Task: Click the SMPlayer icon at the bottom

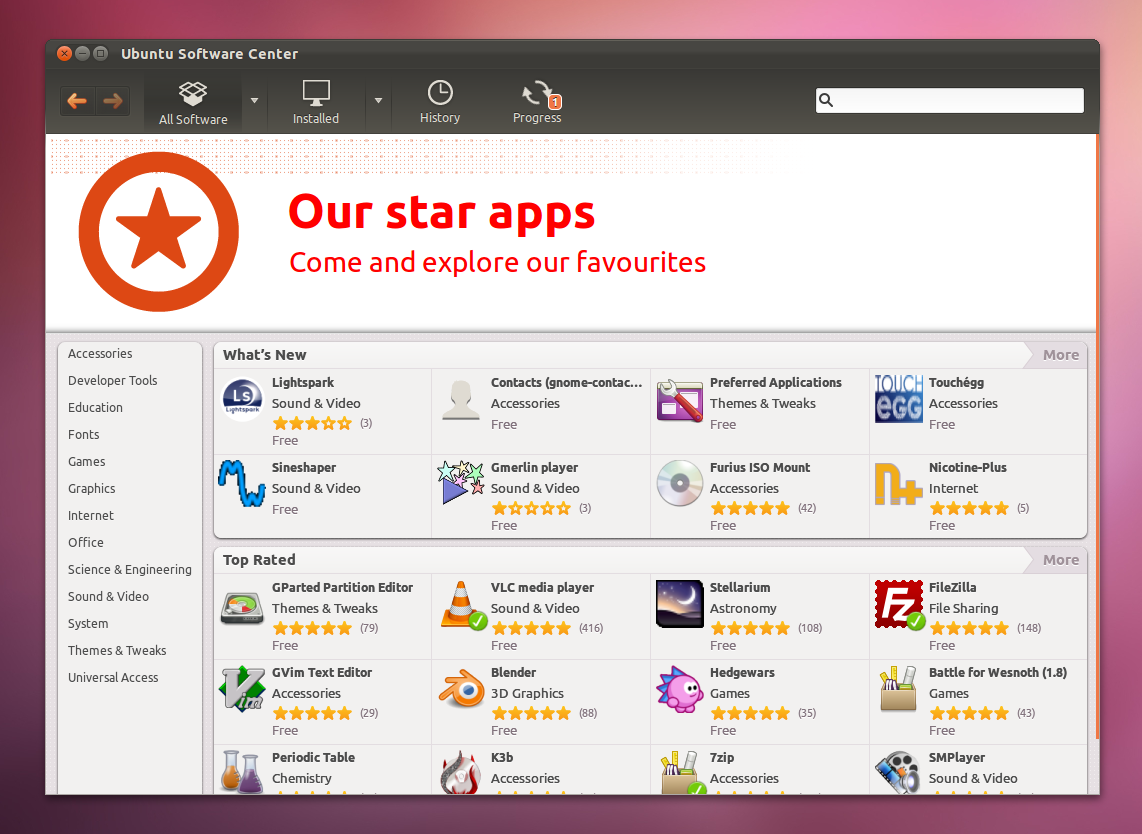Action: point(898,772)
